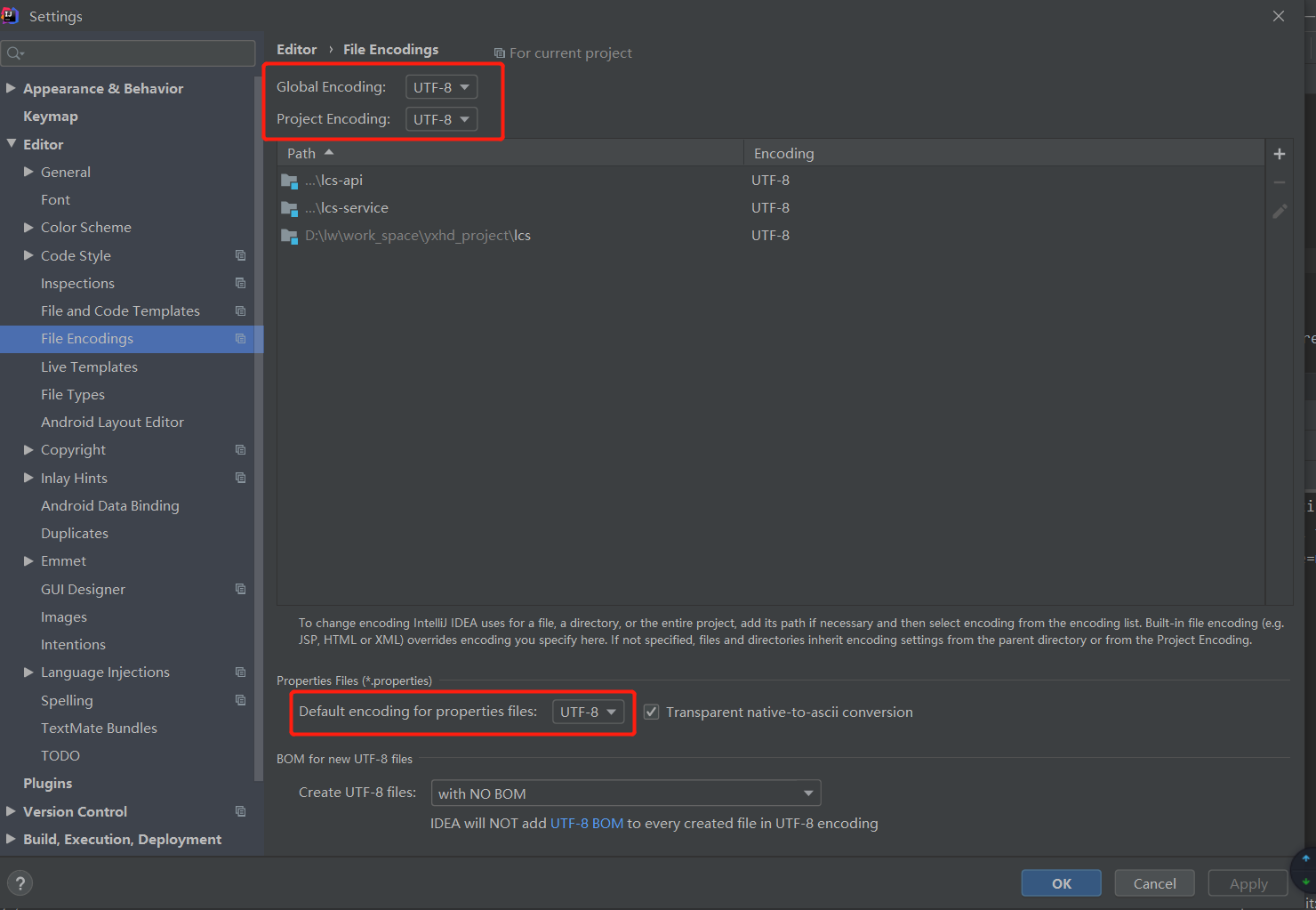Click the Cancel button
Image resolution: width=1316 pixels, height=910 pixels.
pyautogui.click(x=1155, y=883)
